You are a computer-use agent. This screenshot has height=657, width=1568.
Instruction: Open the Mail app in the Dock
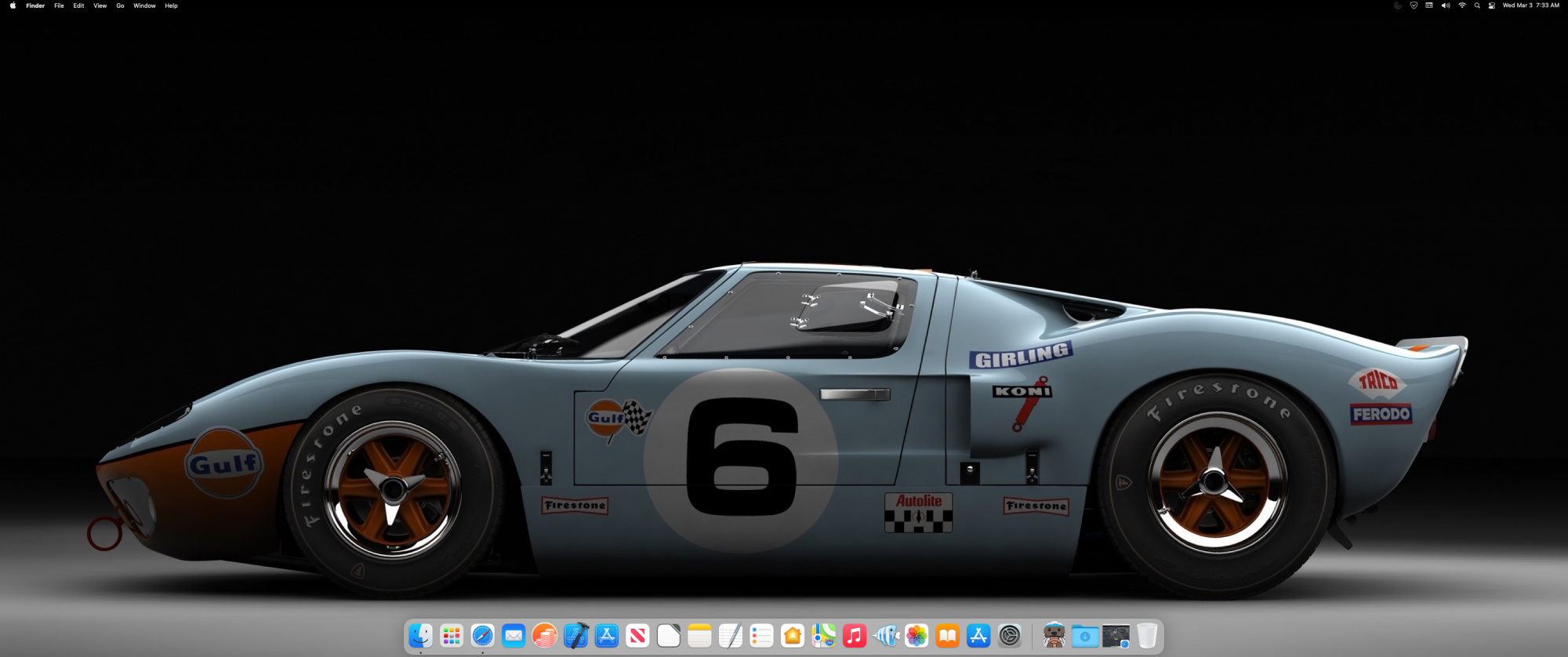(x=514, y=636)
